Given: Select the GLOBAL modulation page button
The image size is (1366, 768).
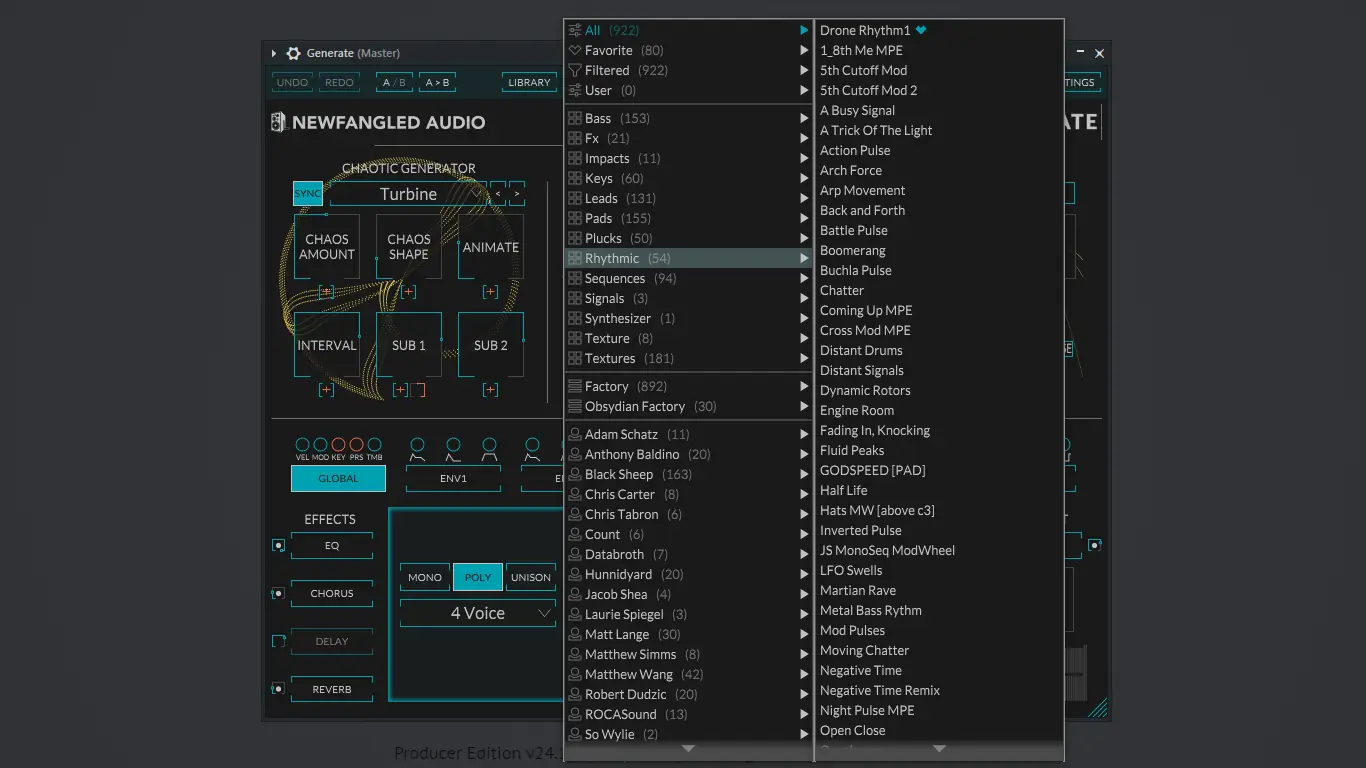Looking at the screenshot, I should tap(338, 479).
